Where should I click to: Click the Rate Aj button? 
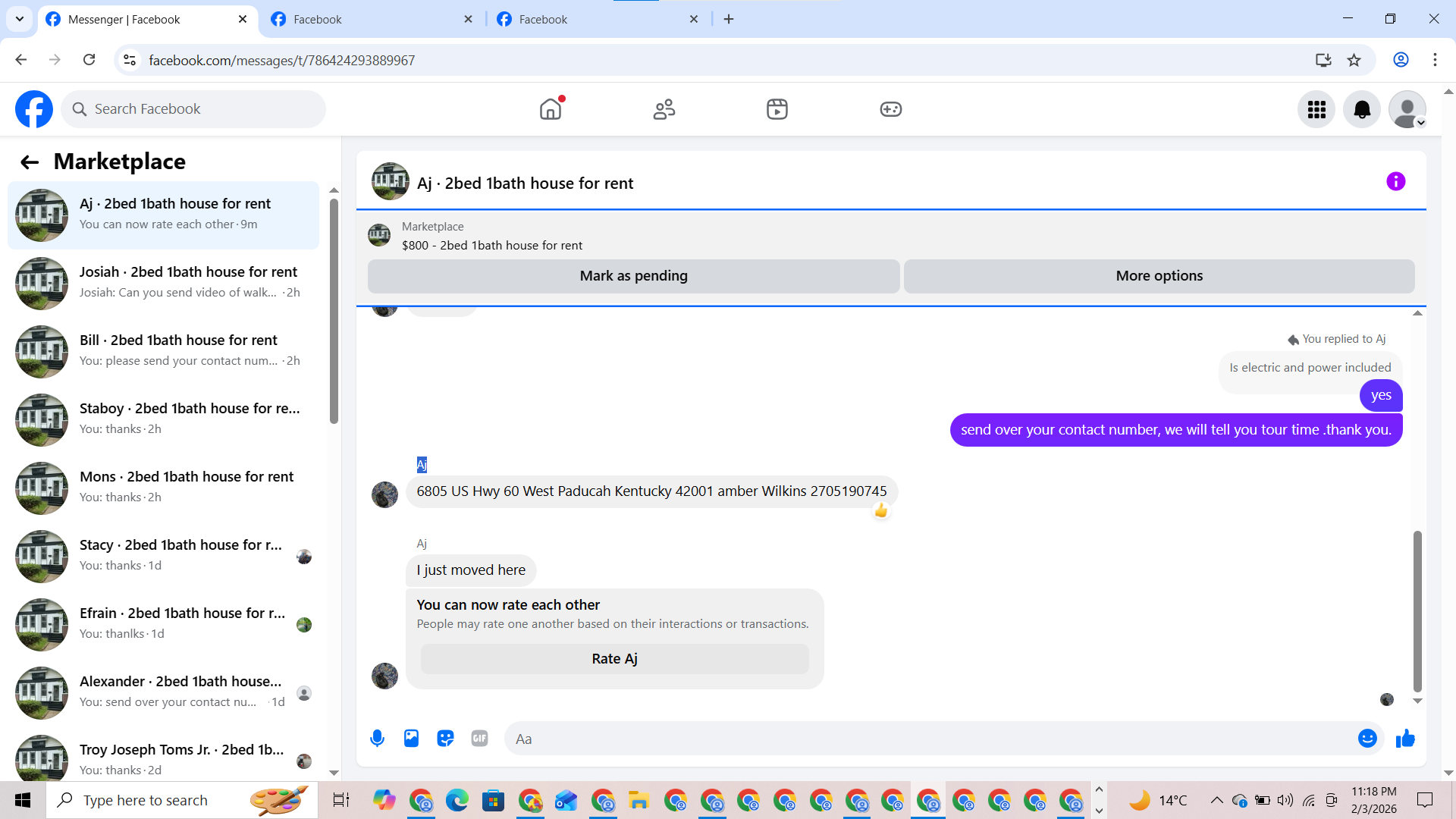614,659
